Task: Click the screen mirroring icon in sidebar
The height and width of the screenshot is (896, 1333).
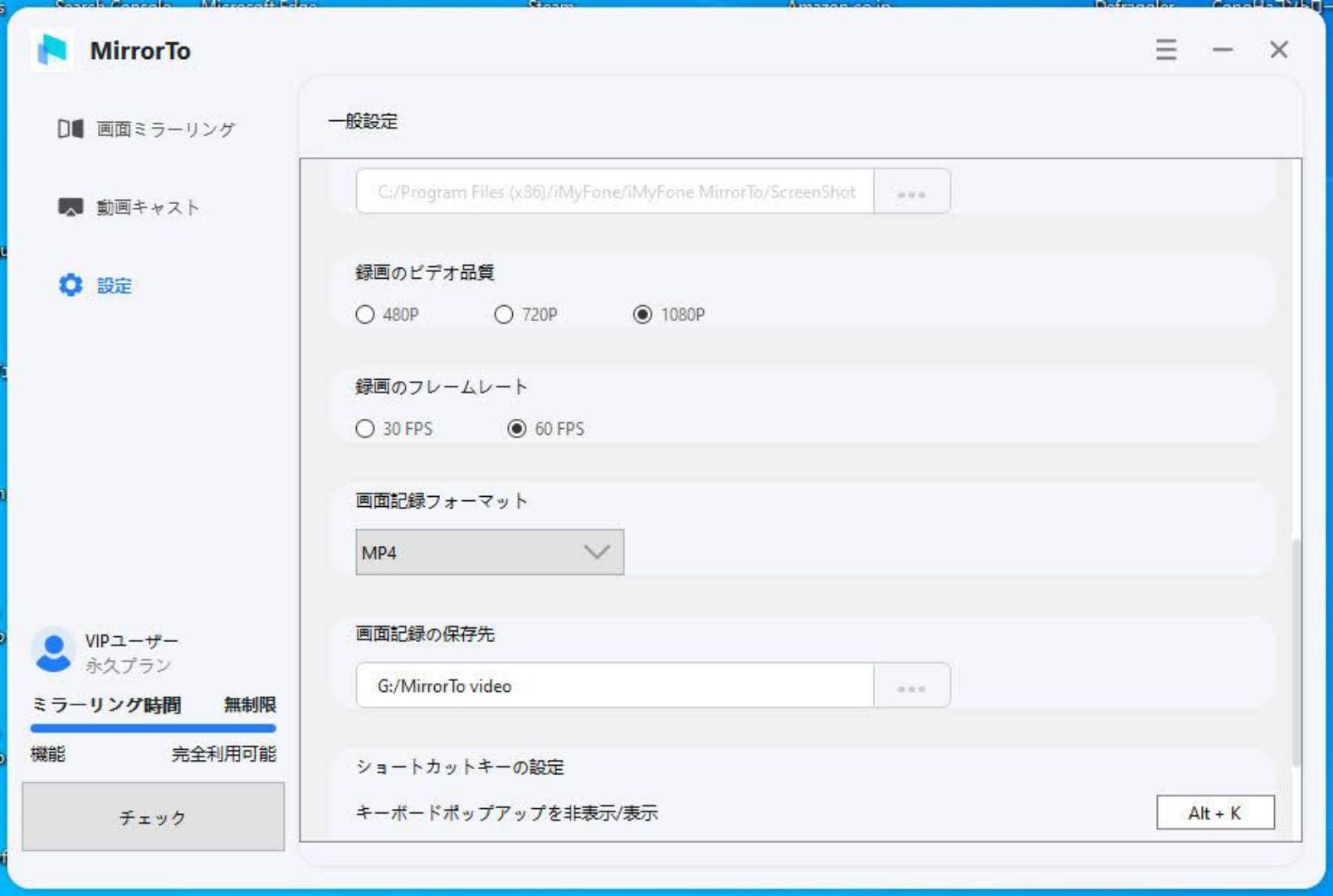Action: click(71, 129)
